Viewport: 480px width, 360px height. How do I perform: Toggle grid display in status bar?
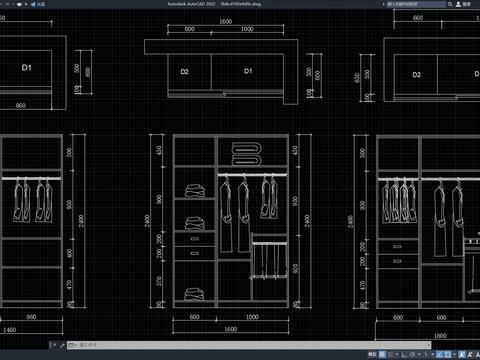point(382,354)
